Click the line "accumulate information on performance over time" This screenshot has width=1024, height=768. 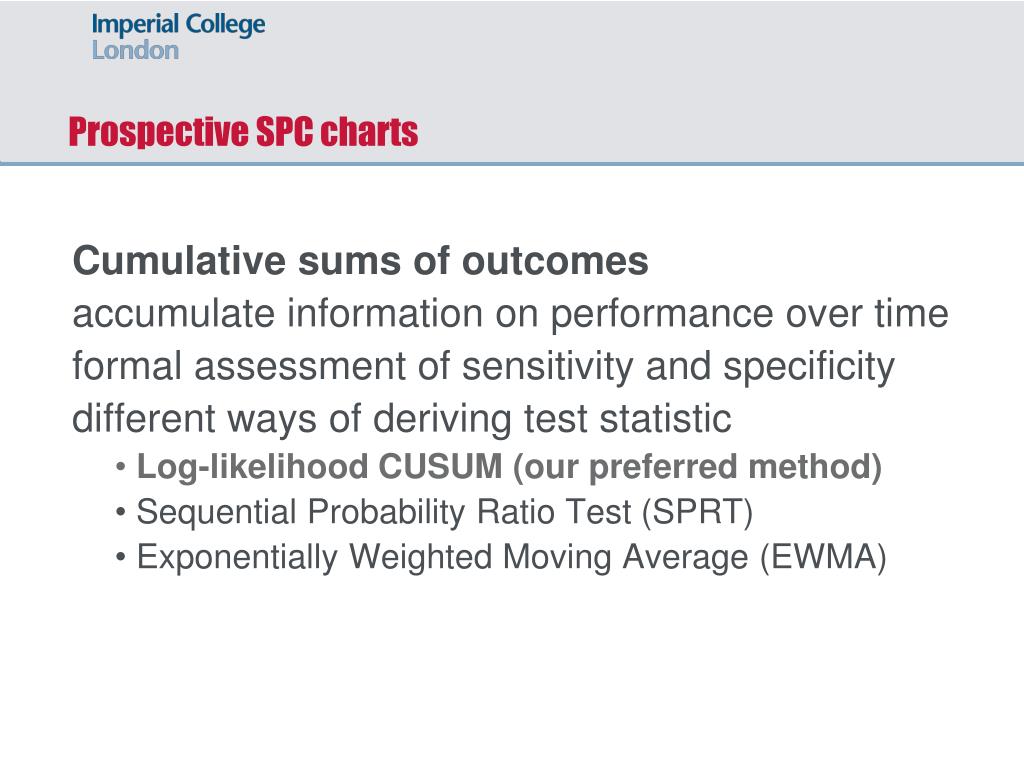(x=510, y=314)
